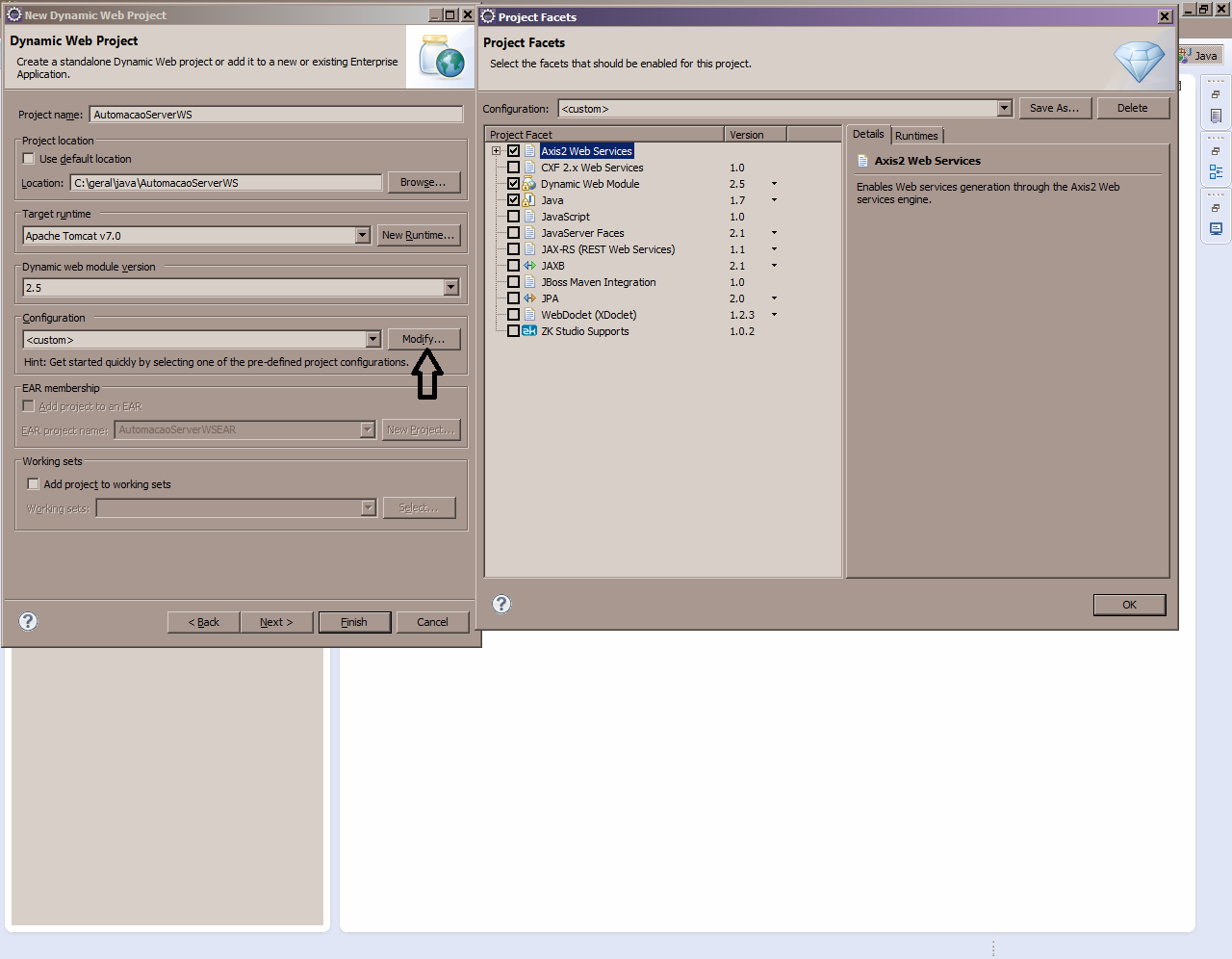Expand the Axis2 Web Services tree node
This screenshot has width=1232, height=959.
tap(497, 150)
